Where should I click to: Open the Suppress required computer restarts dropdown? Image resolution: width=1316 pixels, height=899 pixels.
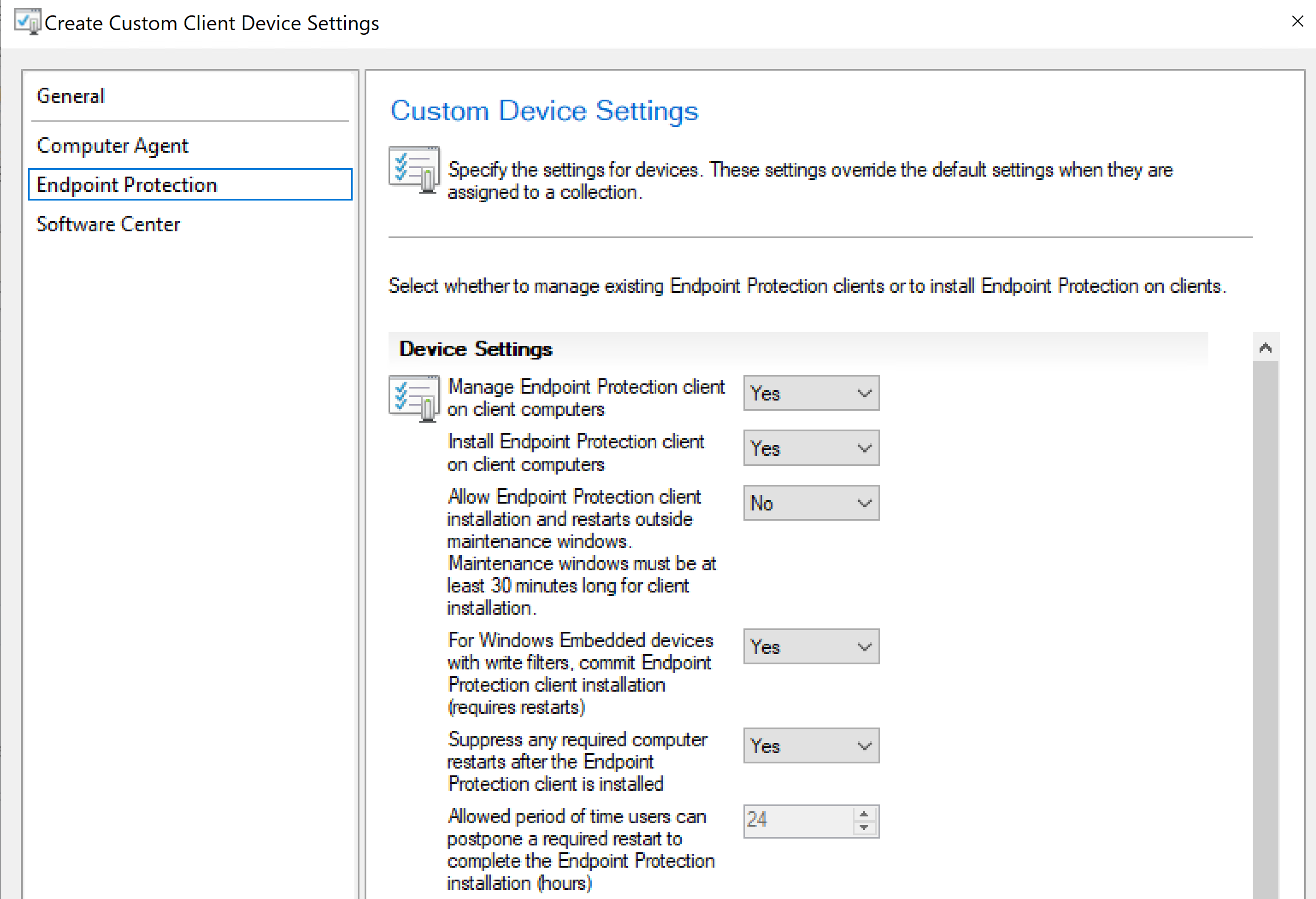[x=811, y=746]
